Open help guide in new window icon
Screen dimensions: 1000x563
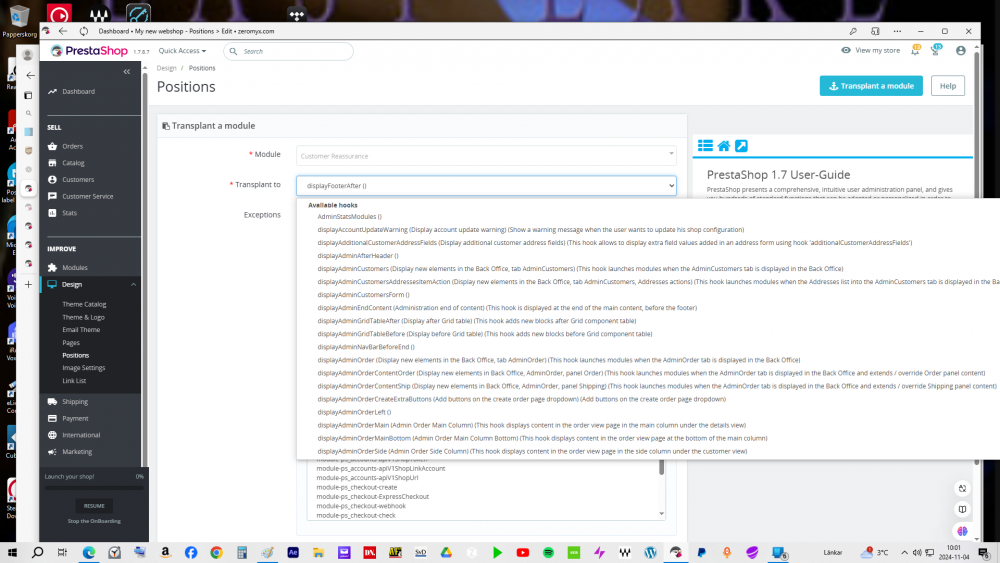741,146
